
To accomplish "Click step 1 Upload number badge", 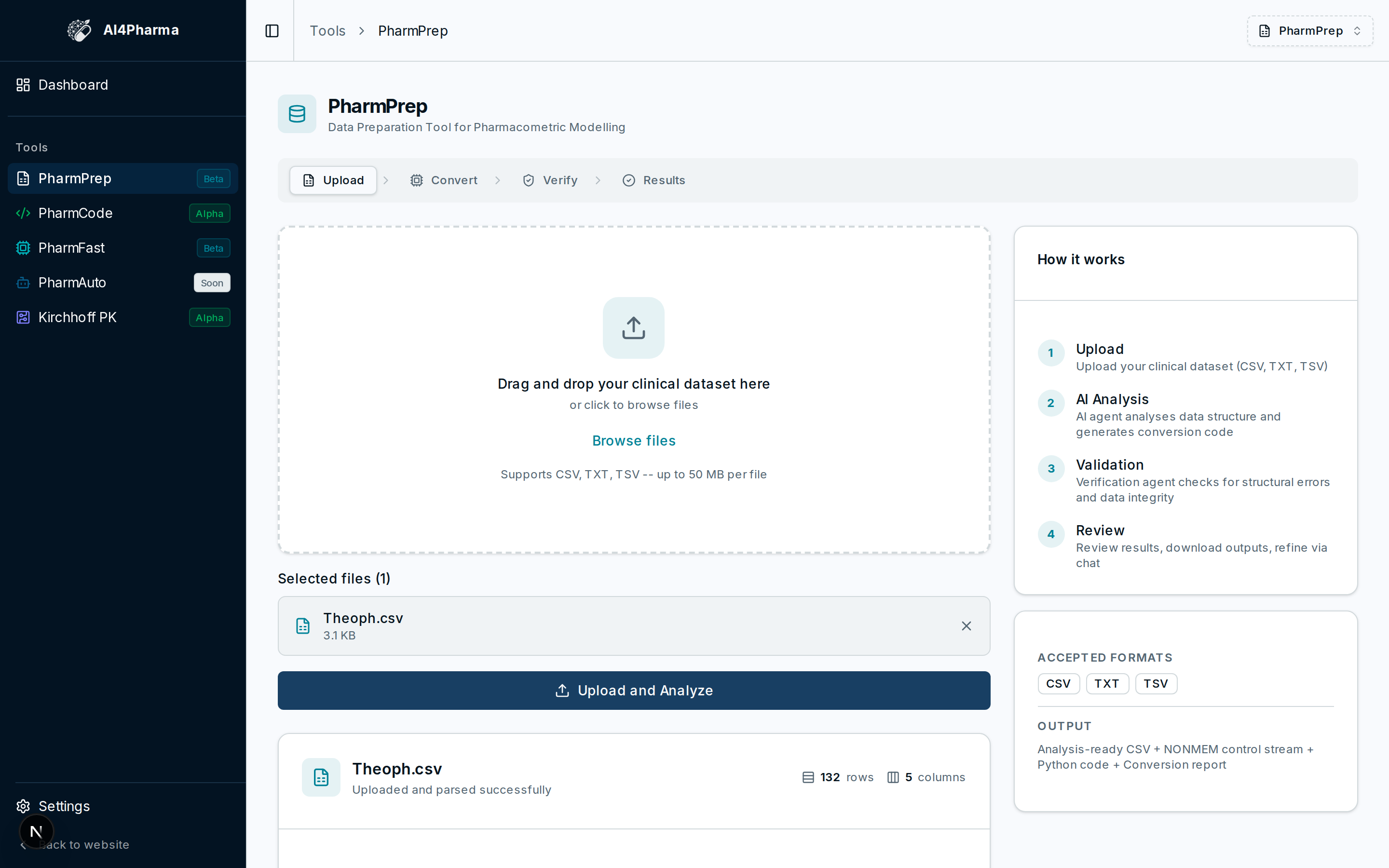I will pyautogui.click(x=1051, y=353).
